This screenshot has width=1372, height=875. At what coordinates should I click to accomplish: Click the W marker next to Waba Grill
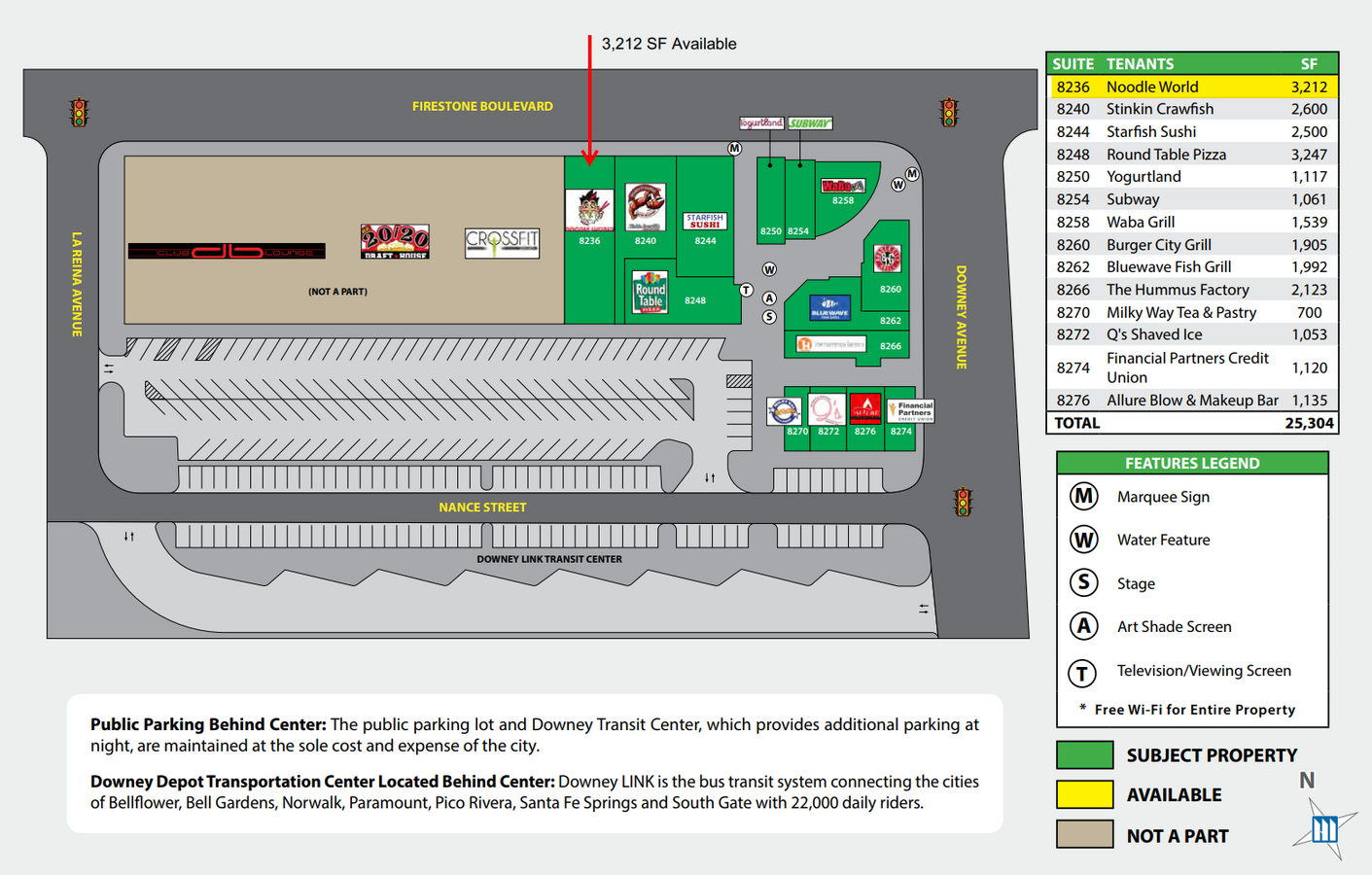[x=897, y=185]
